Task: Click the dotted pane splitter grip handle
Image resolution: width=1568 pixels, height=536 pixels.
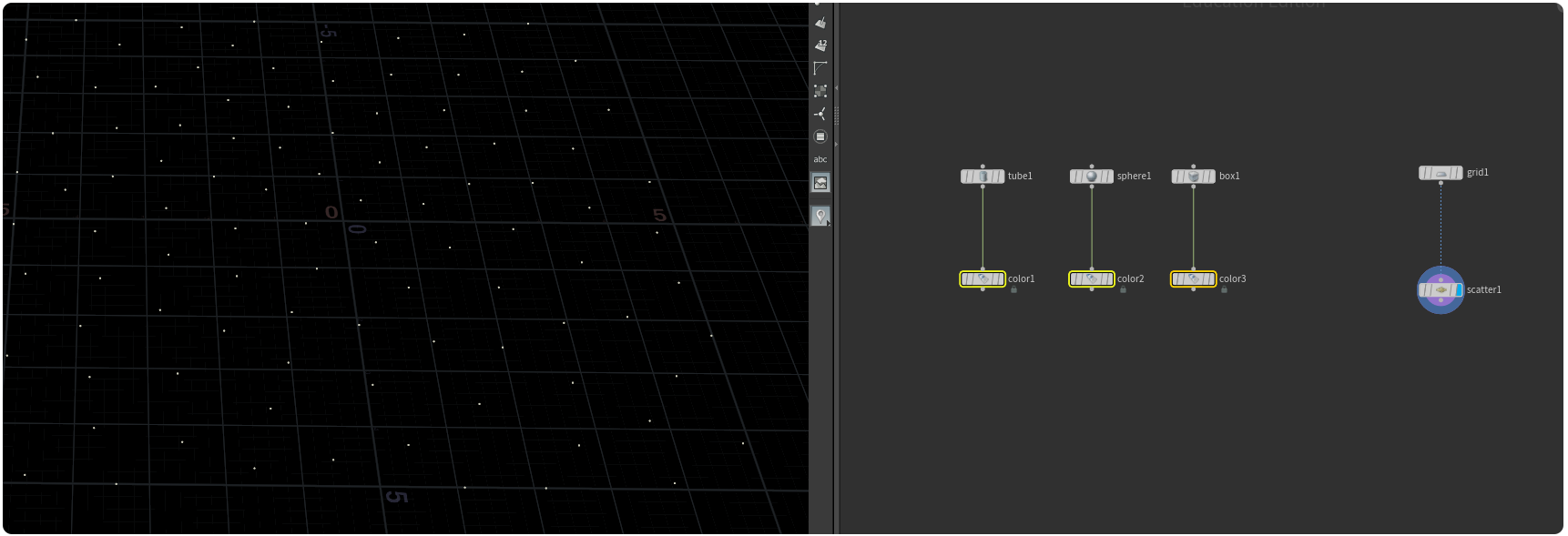Action: point(836,115)
